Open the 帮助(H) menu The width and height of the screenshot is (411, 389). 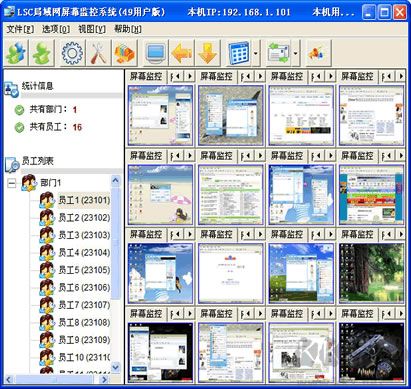(128, 29)
